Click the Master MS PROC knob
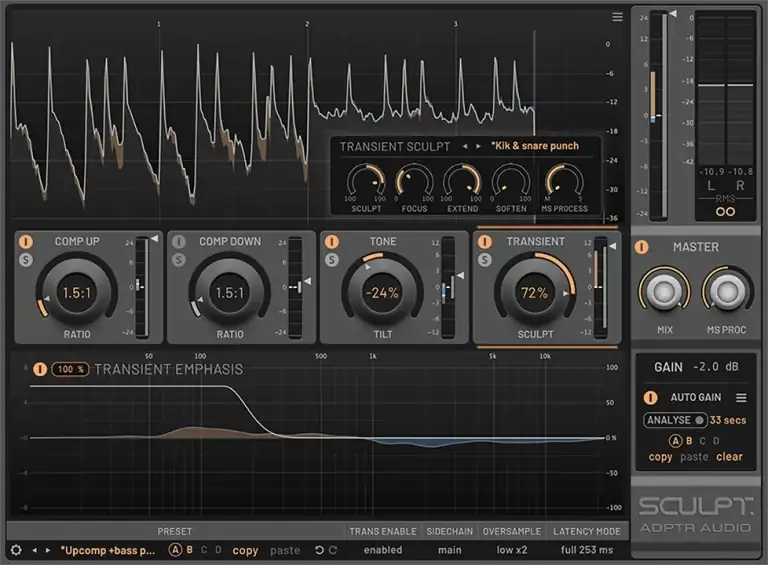 point(727,292)
